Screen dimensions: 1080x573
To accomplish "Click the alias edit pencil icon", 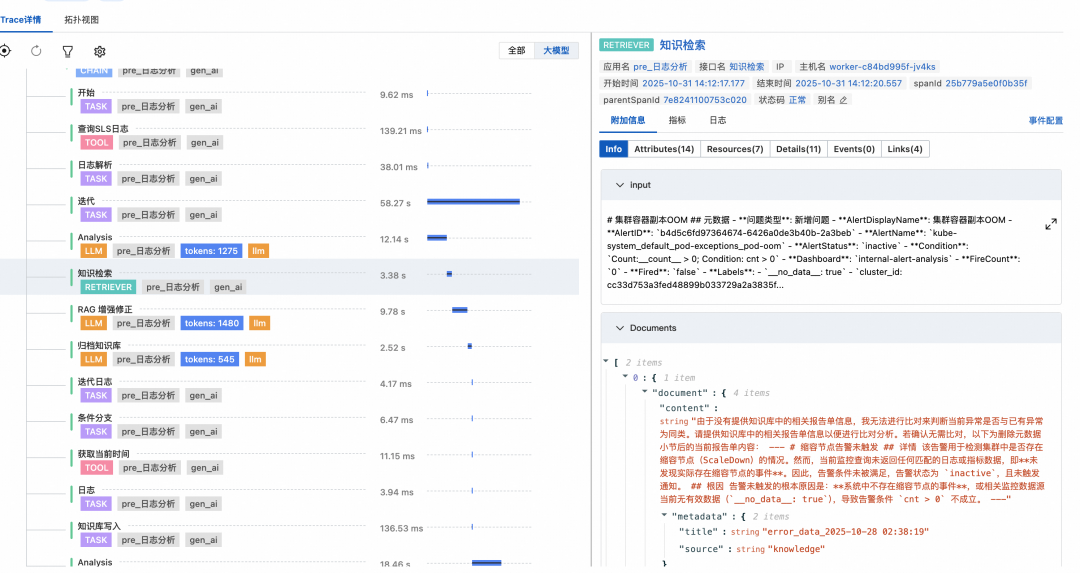I will click(x=843, y=100).
